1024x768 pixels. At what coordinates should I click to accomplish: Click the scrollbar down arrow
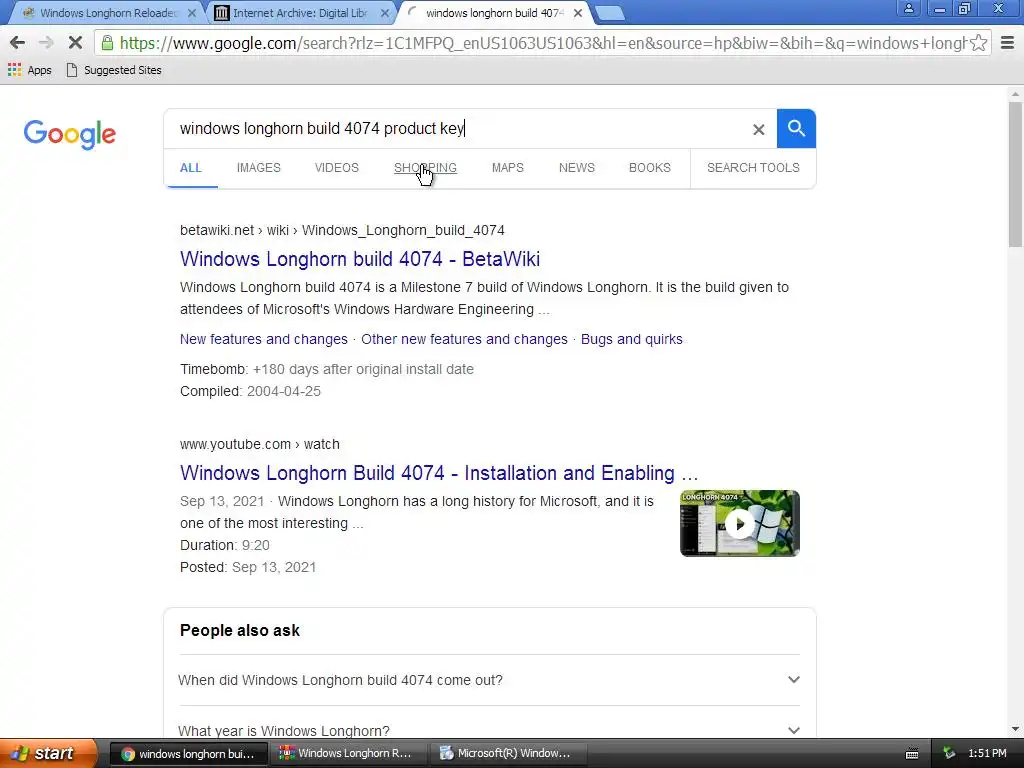[1015, 729]
